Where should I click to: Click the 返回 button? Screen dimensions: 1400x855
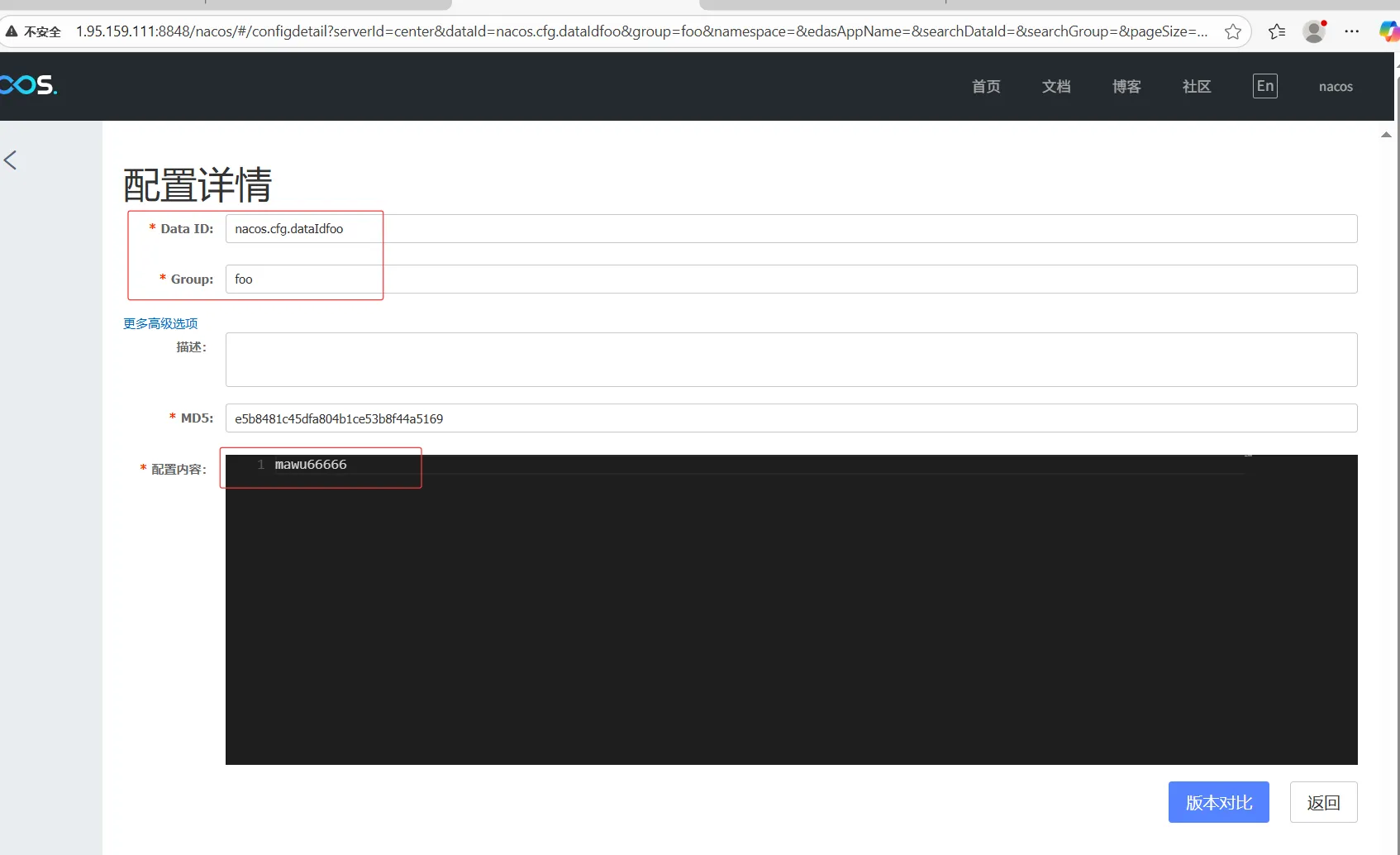(x=1323, y=802)
